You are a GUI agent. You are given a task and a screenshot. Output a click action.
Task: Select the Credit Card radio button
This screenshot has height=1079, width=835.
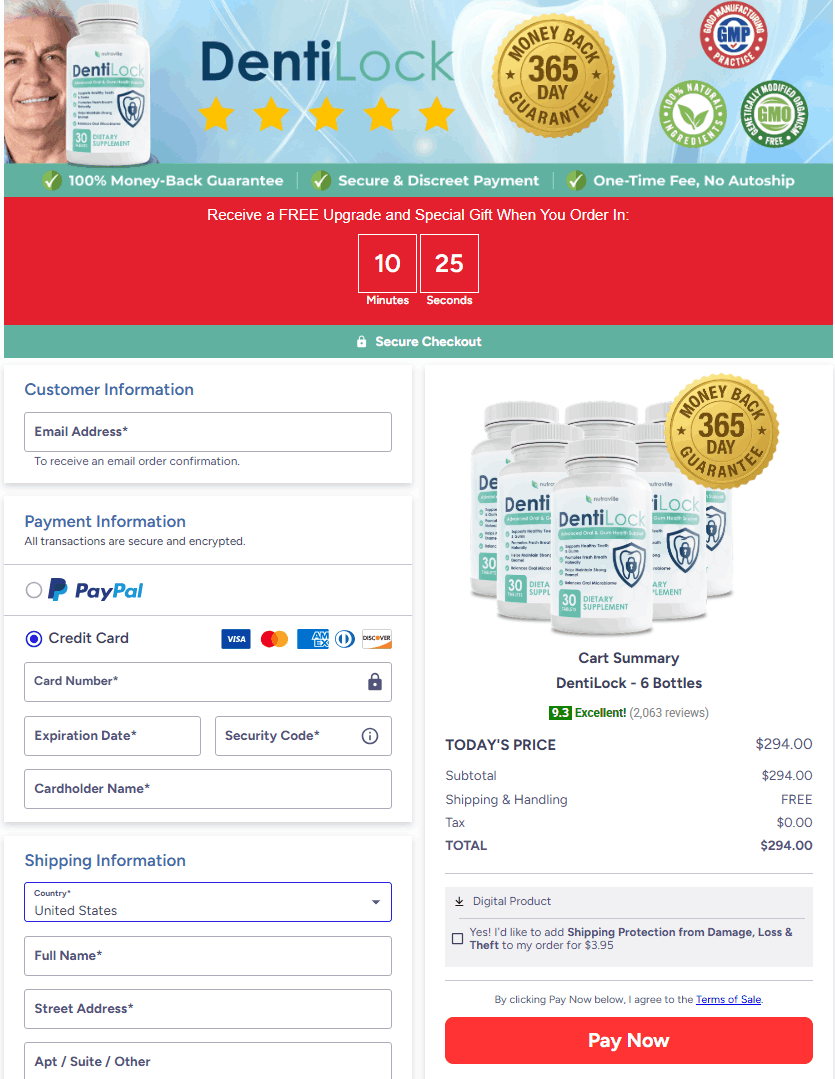tap(34, 639)
